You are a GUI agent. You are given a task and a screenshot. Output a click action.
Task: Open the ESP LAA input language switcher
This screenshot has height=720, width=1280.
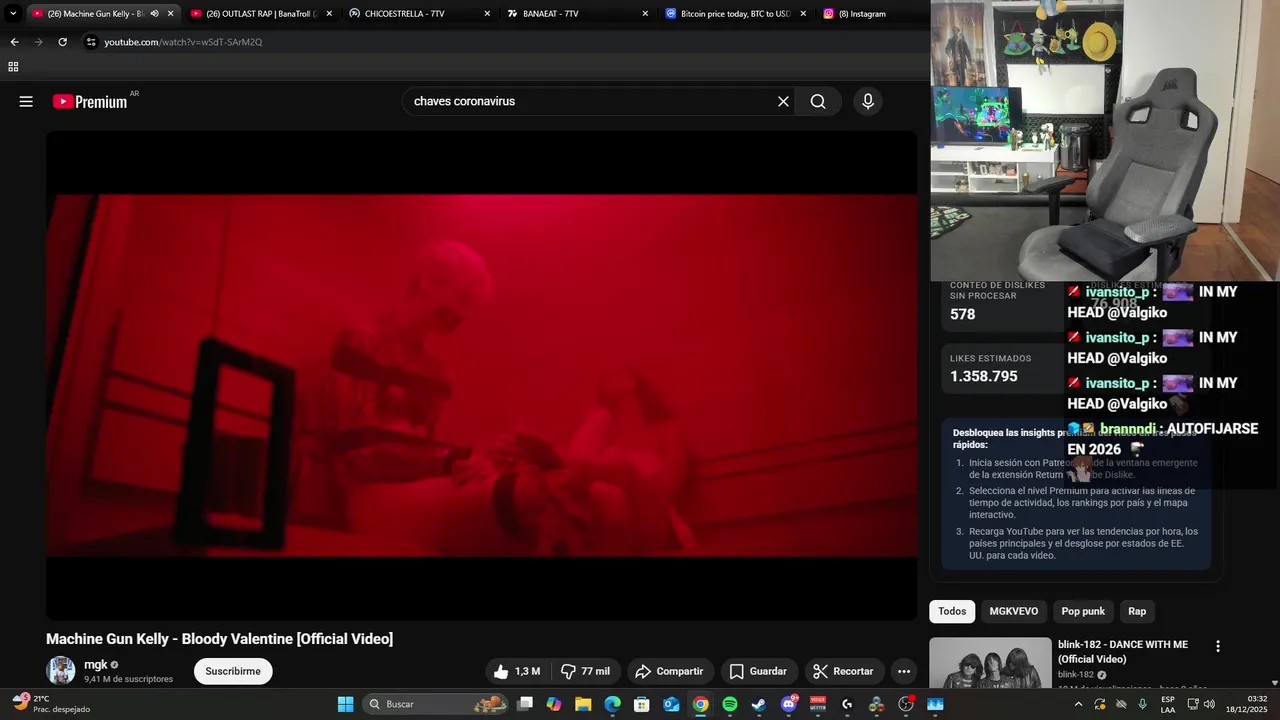(1168, 704)
